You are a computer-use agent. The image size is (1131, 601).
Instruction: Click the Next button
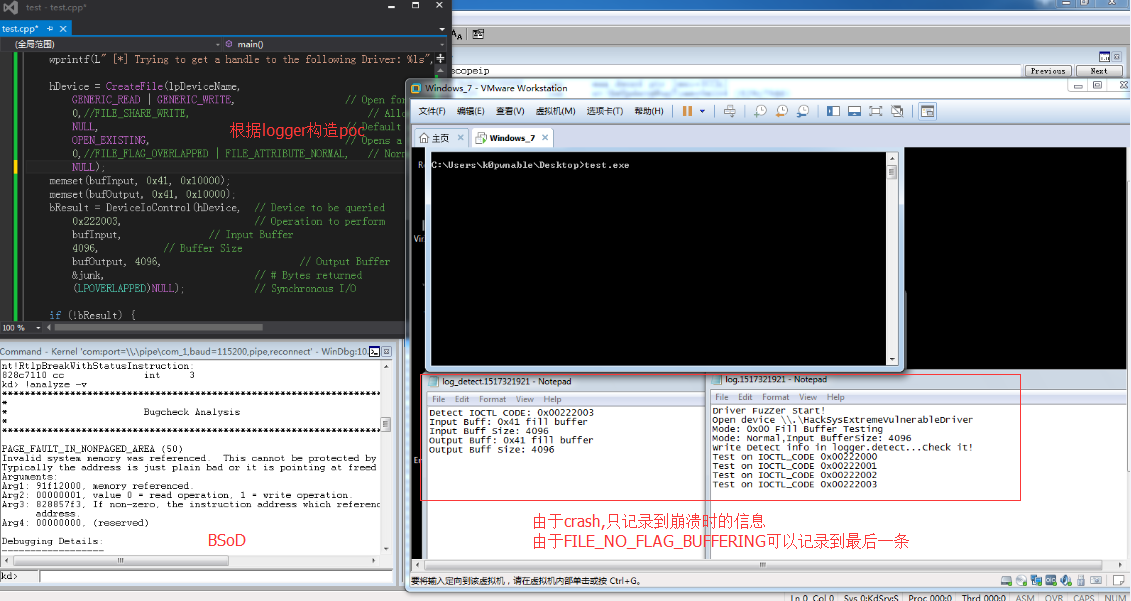[x=1098, y=71]
